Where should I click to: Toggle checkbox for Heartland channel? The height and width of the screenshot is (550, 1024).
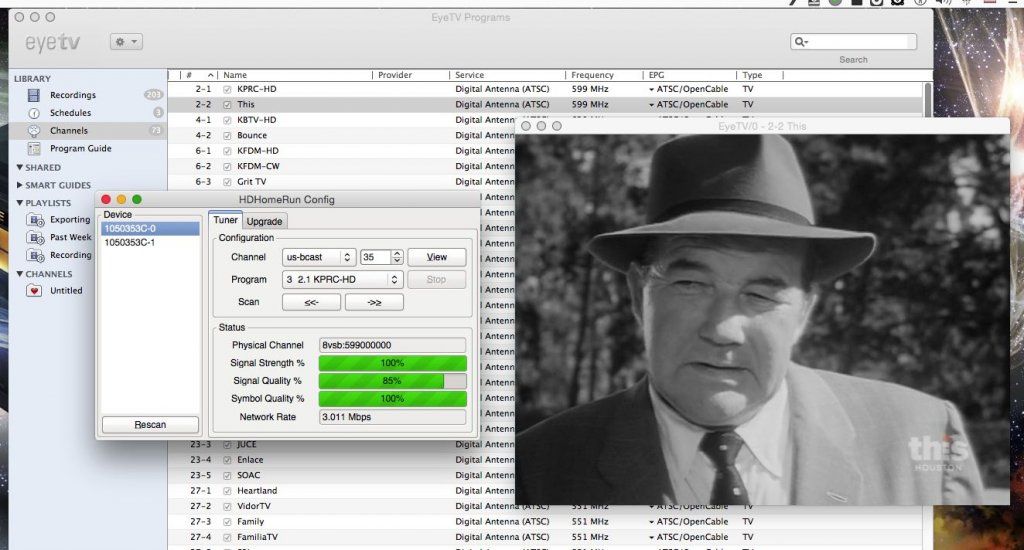[x=227, y=491]
